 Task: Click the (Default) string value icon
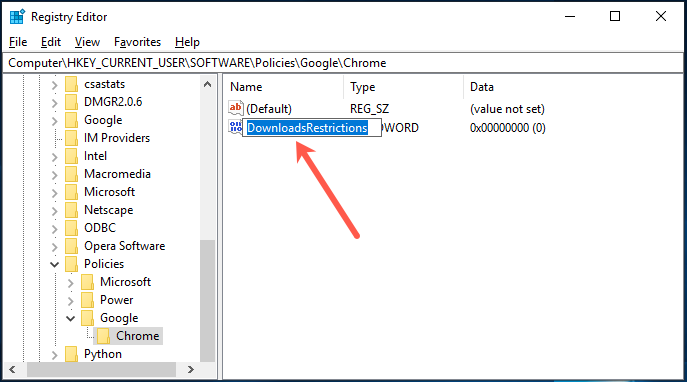[236, 108]
